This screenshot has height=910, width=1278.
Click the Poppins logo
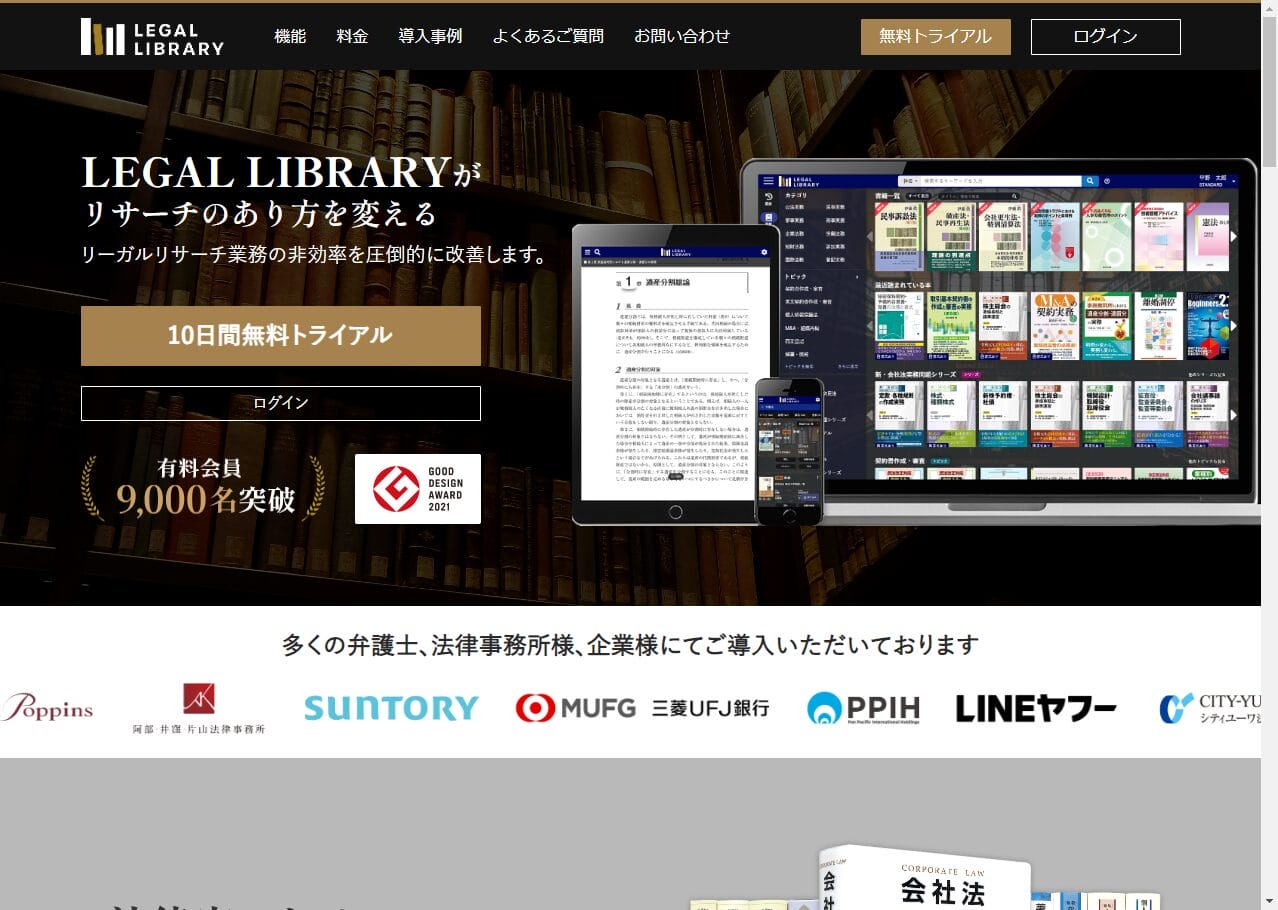pyautogui.click(x=48, y=708)
